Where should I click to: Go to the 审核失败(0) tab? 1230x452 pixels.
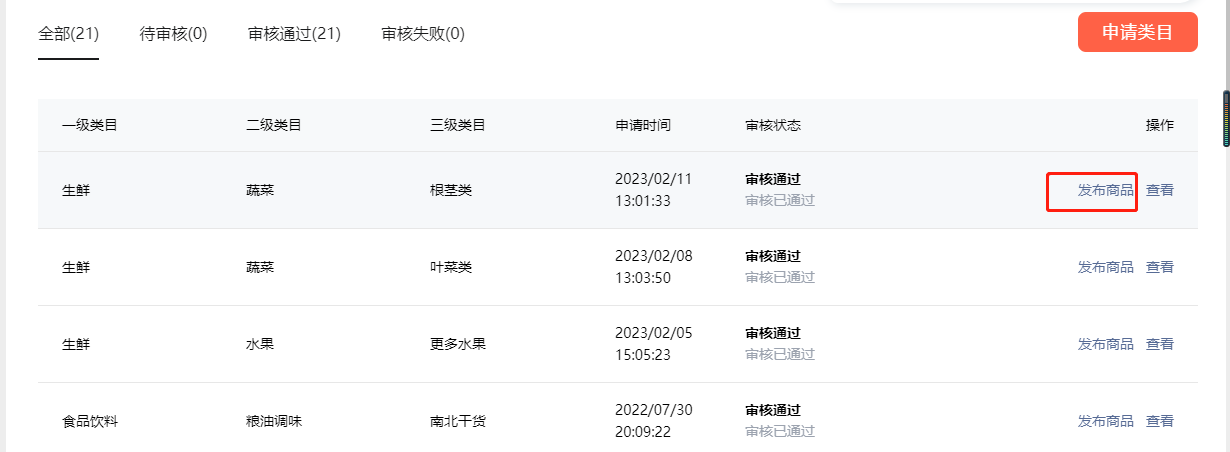tap(423, 34)
